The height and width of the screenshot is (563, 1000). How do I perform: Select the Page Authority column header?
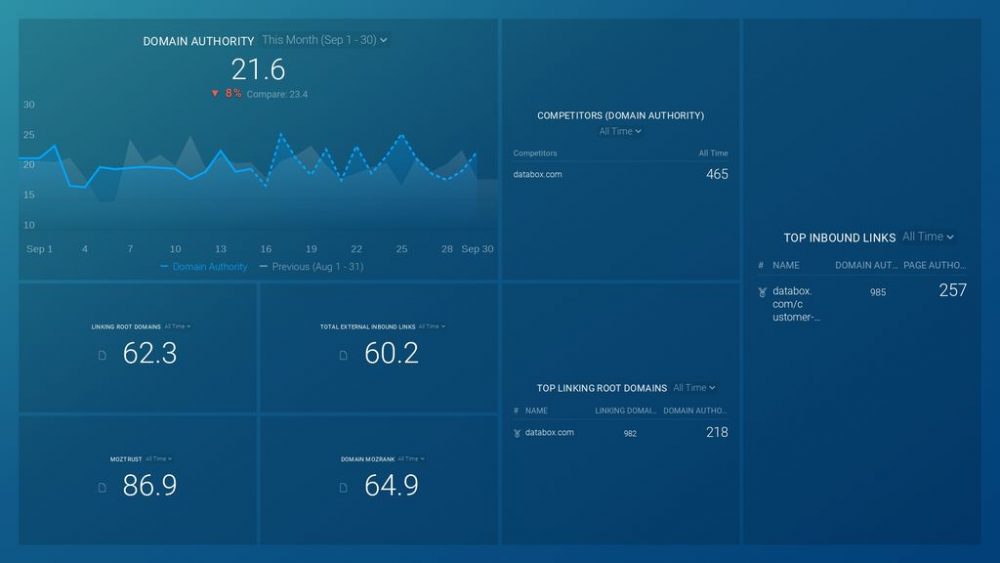(935, 266)
